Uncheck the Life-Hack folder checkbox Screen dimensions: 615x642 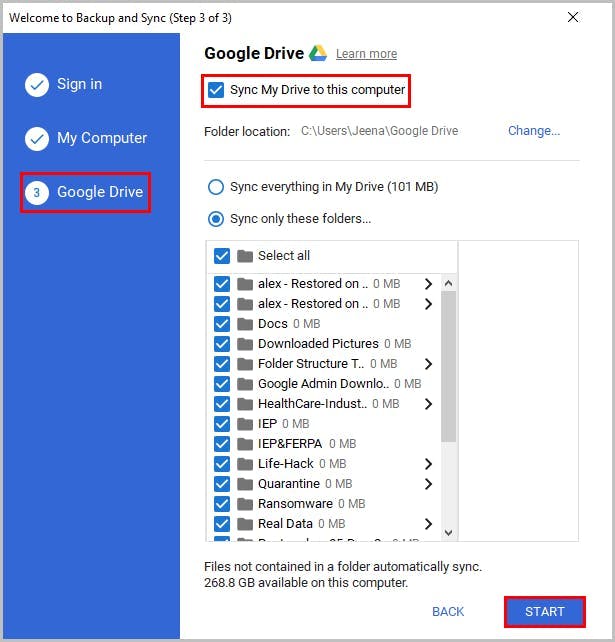coord(222,464)
